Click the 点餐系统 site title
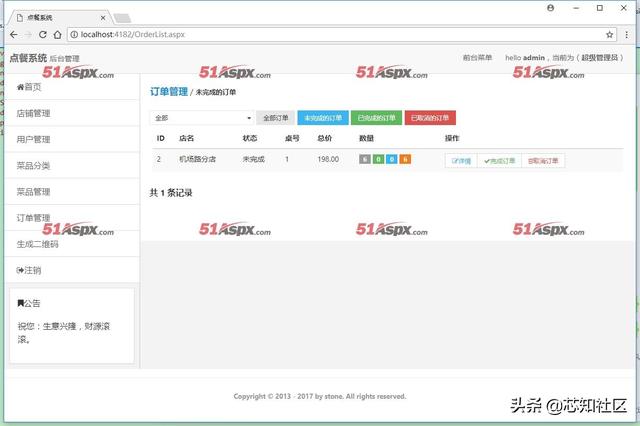Screen dimensions: 640x426 28,58
